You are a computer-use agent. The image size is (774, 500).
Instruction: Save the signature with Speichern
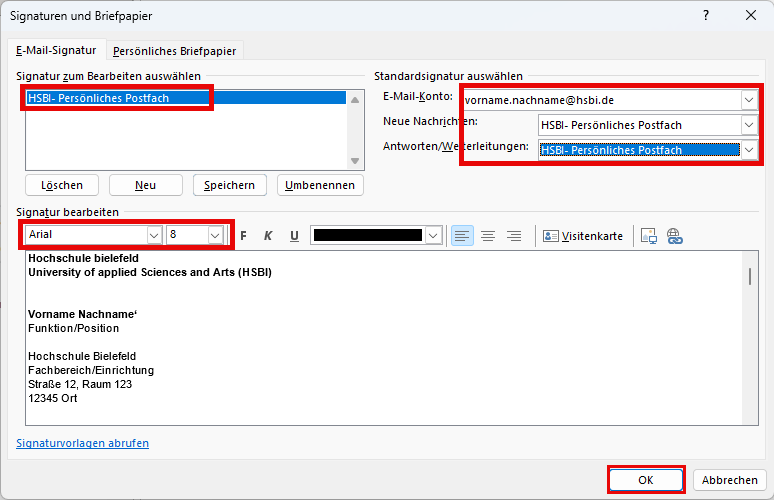pos(230,185)
